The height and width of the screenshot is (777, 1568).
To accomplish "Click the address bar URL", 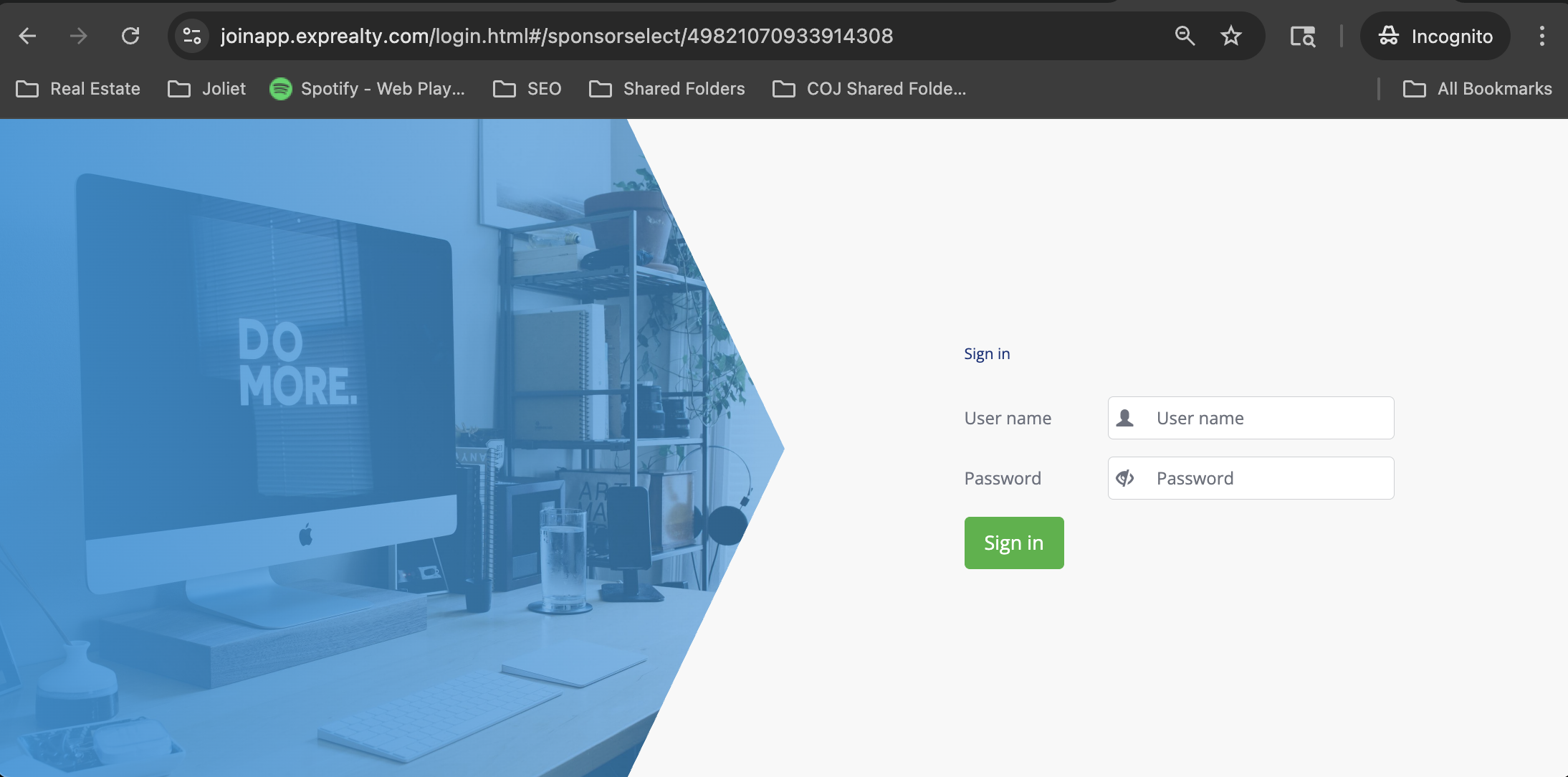I will [556, 36].
